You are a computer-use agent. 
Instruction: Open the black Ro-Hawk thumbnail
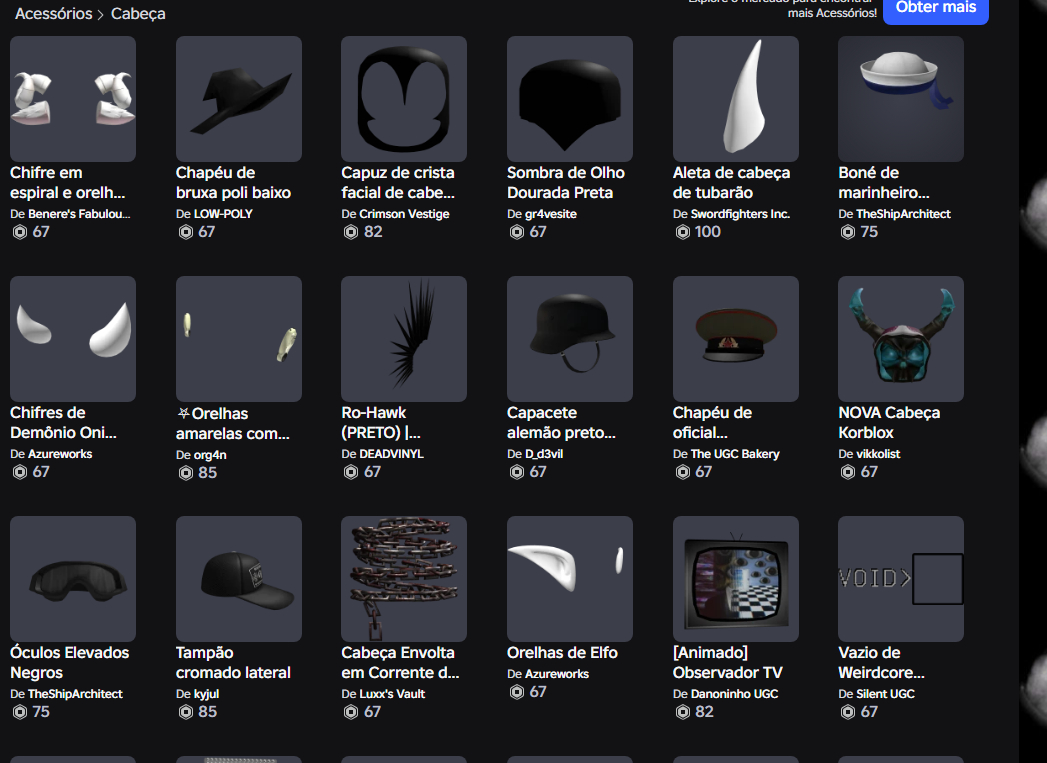[404, 339]
